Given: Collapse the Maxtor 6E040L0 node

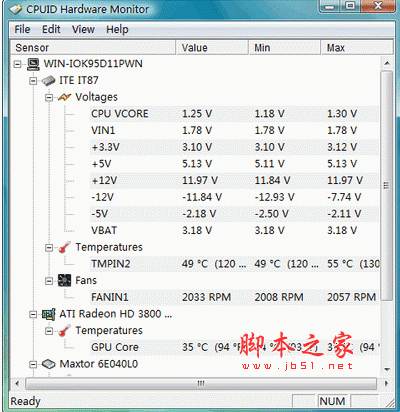Looking at the screenshot, I should point(33,364).
